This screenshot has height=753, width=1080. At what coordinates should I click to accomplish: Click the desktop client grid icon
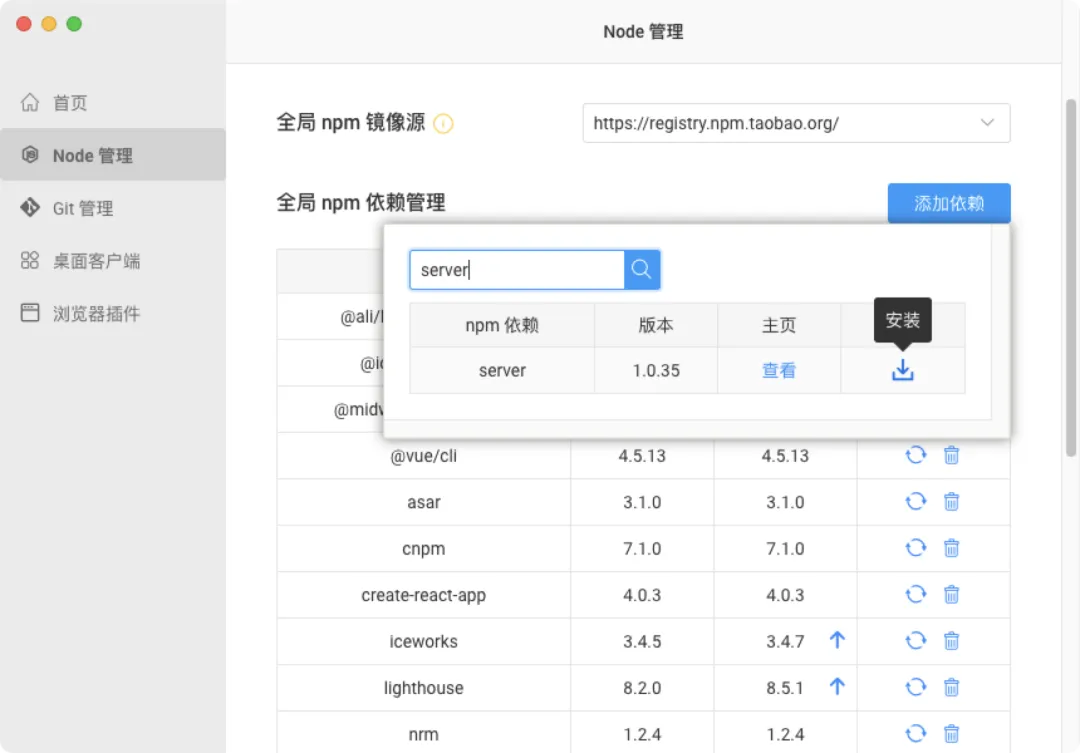[x=30, y=260]
